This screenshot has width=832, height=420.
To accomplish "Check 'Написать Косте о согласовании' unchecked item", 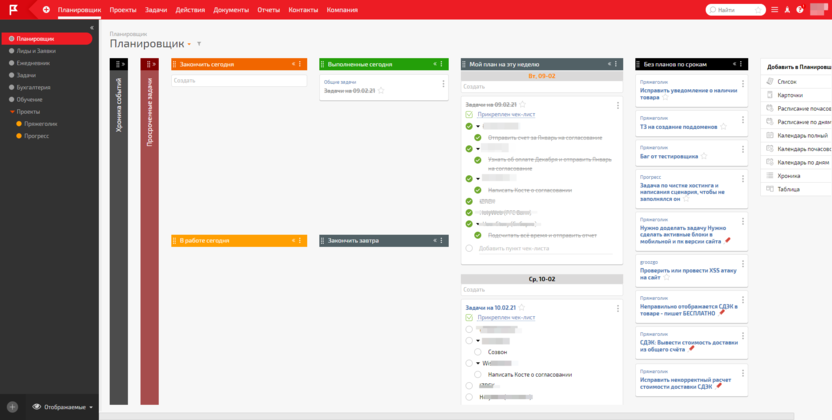I will point(480,374).
